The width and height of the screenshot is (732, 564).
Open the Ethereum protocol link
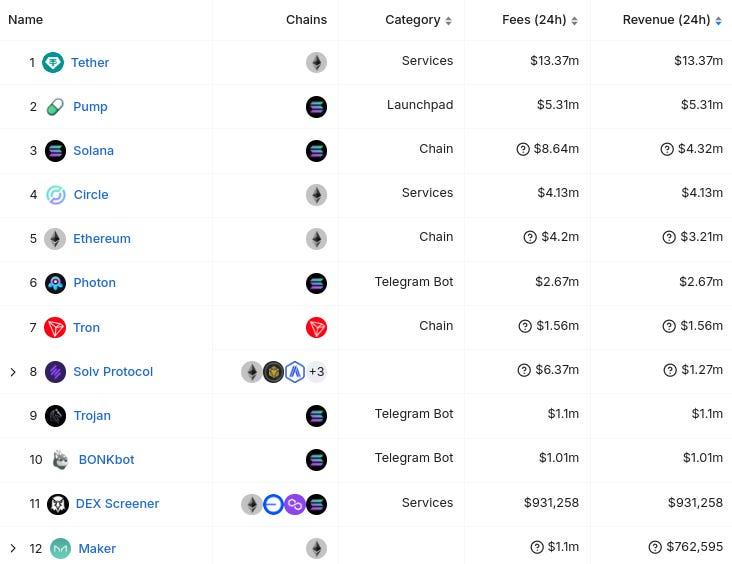coord(102,239)
